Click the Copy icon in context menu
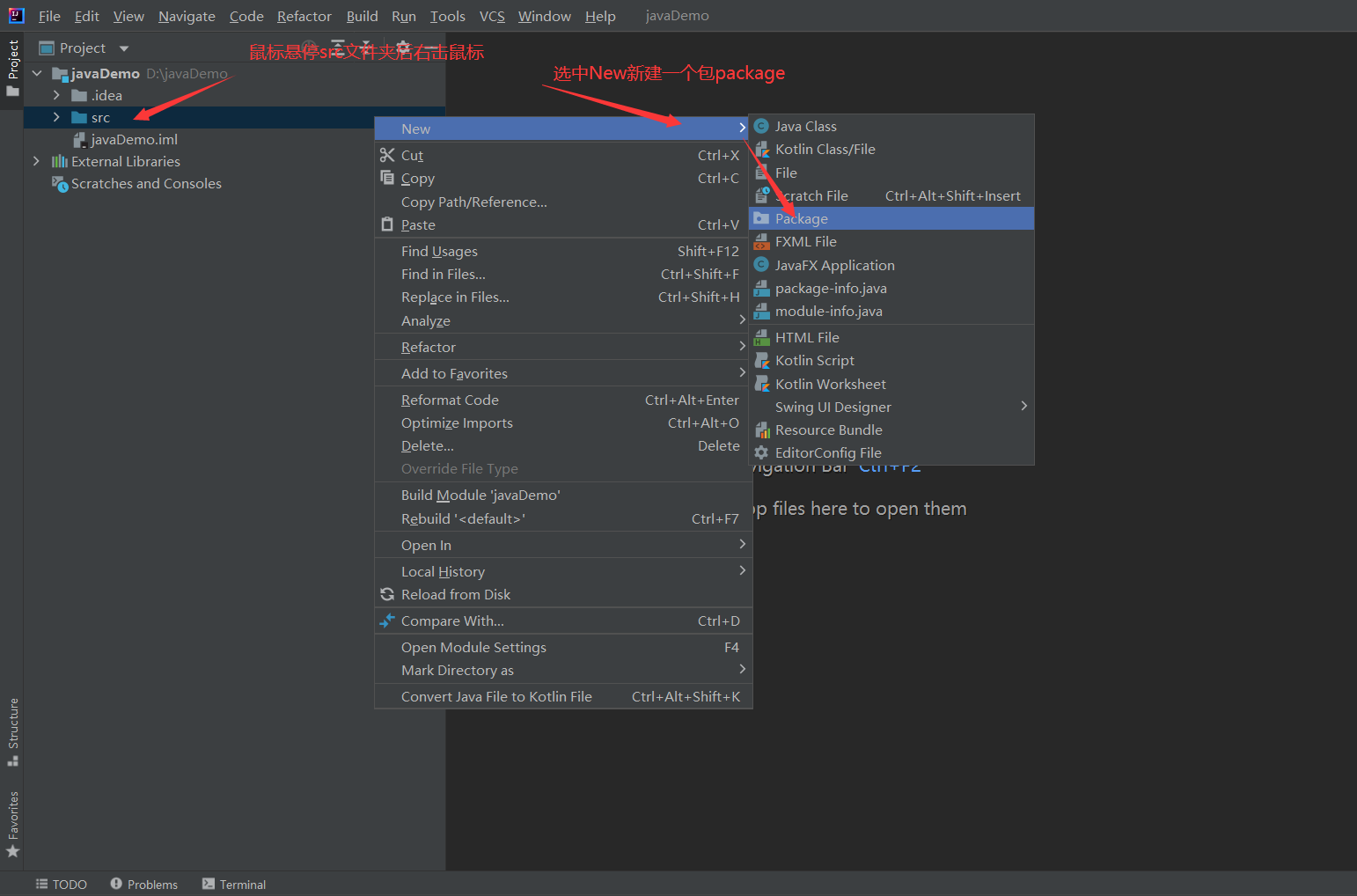 click(387, 178)
